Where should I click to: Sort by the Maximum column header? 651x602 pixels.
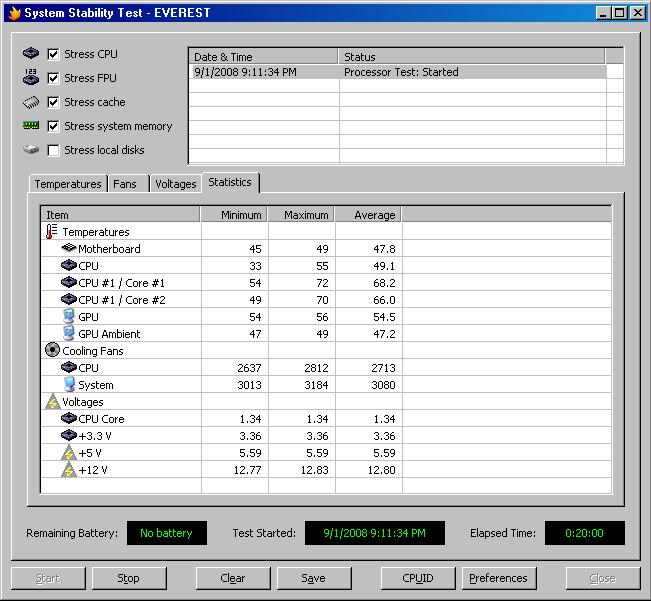point(301,215)
